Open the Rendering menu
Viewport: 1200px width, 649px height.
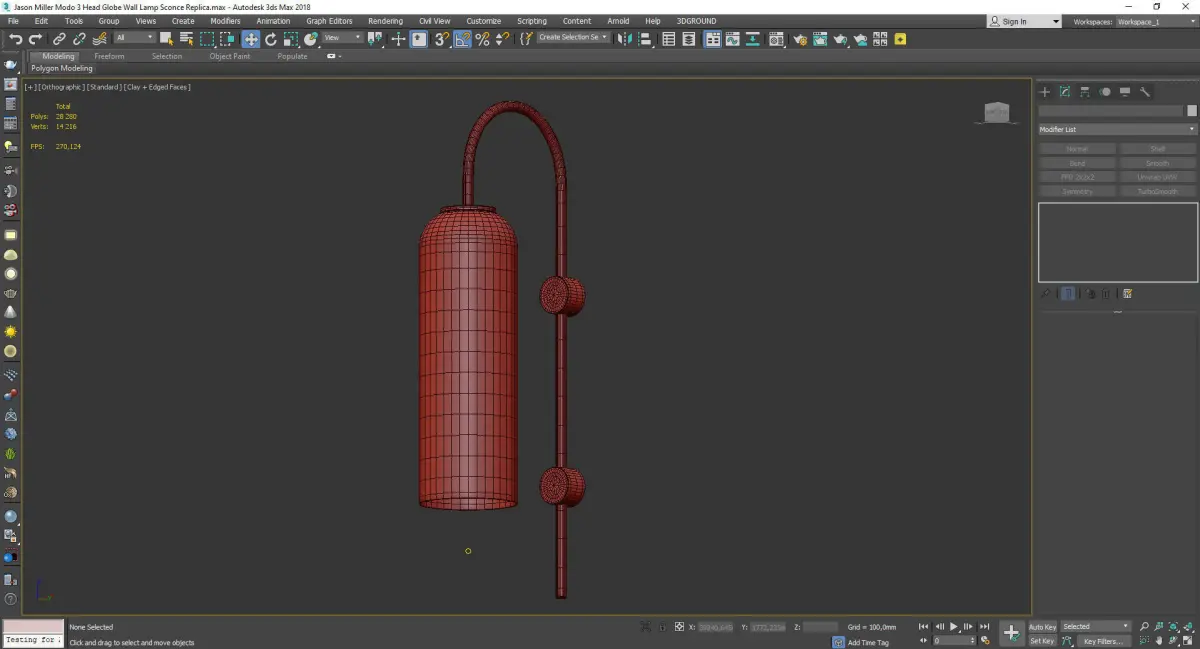click(x=385, y=21)
